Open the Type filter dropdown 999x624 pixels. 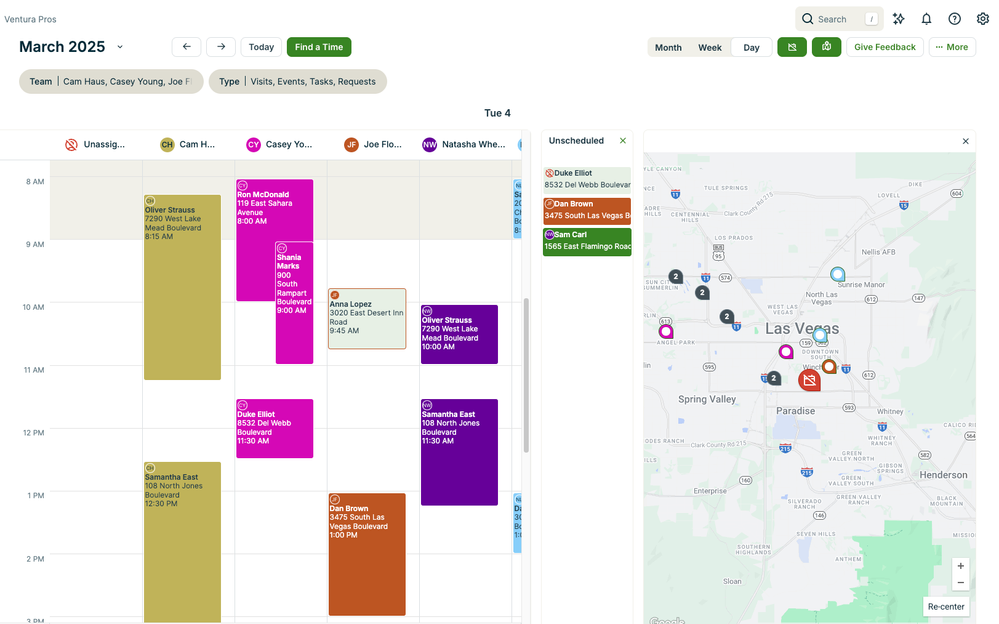tap(297, 82)
